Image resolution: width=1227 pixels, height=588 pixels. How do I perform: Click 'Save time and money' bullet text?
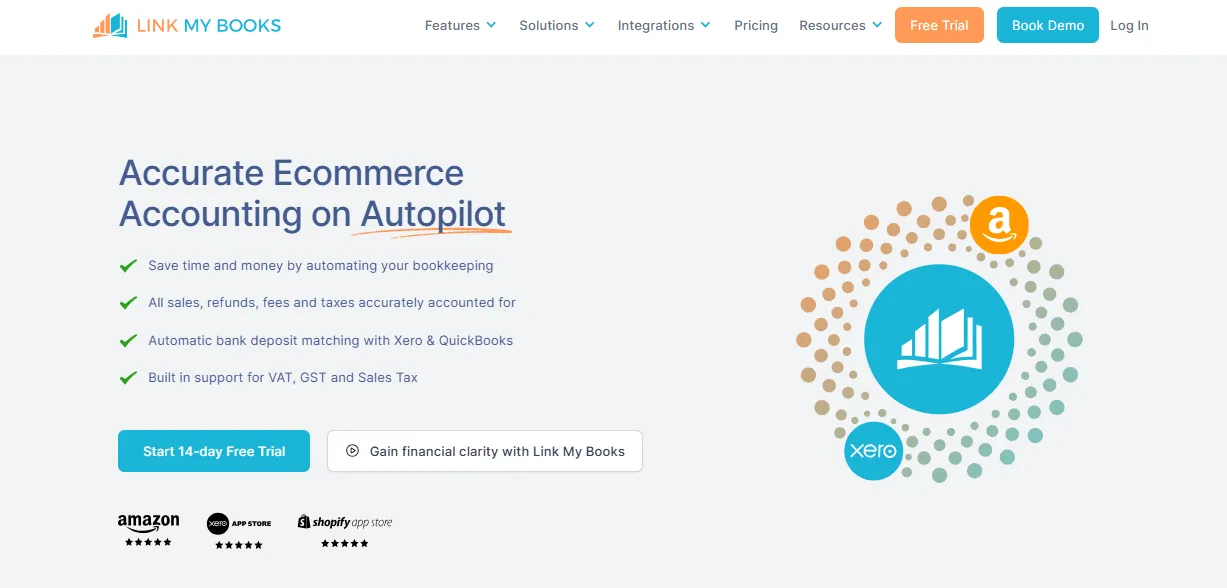tap(321, 266)
